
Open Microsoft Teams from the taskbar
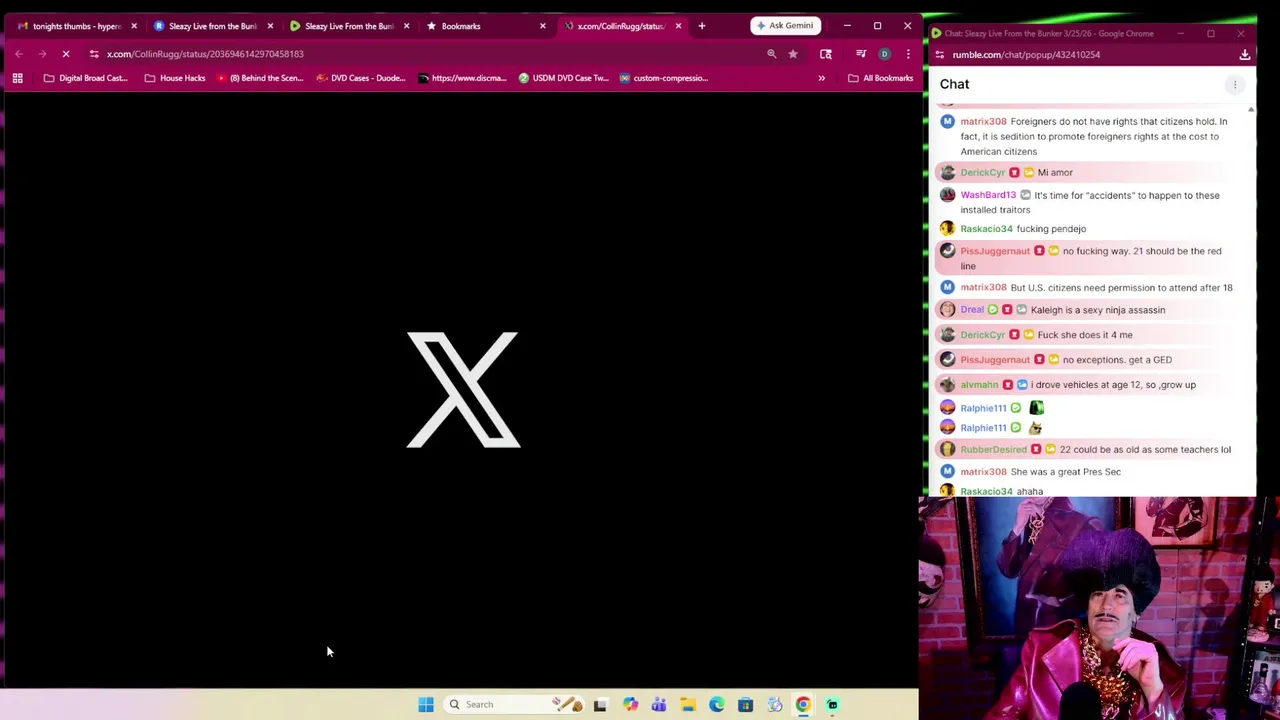(x=659, y=705)
